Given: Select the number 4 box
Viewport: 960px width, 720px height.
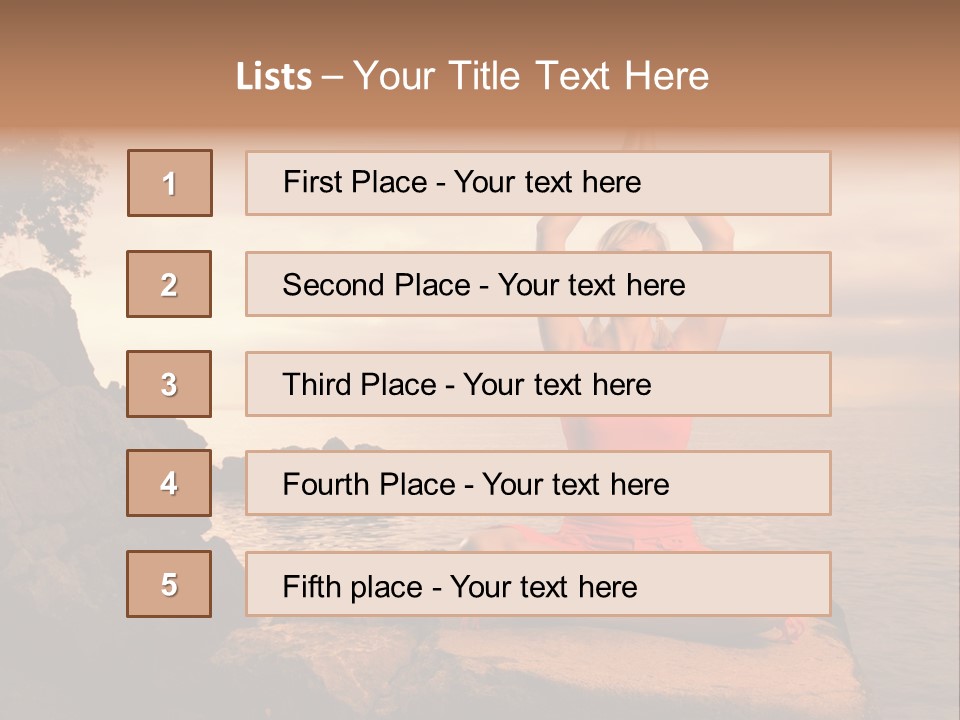Looking at the screenshot, I should tap(169, 483).
